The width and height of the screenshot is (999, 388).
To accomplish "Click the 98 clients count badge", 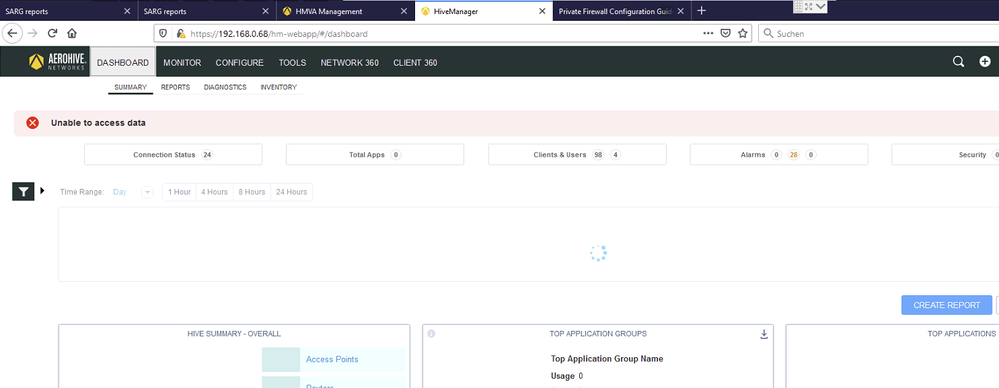I will pyautogui.click(x=598, y=155).
